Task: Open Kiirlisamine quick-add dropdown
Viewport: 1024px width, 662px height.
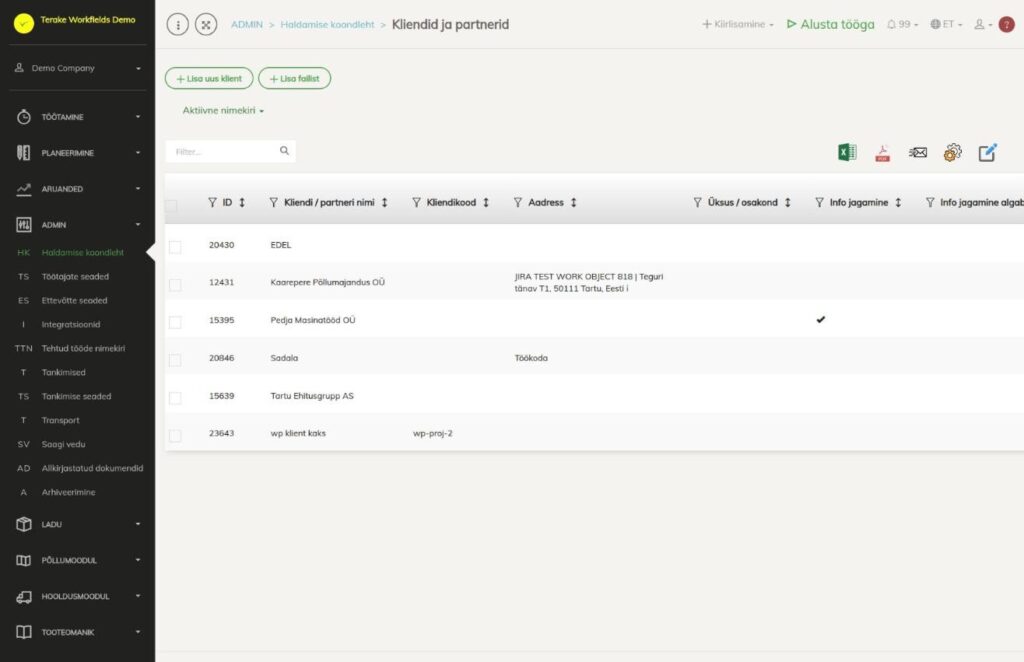Action: (738, 24)
